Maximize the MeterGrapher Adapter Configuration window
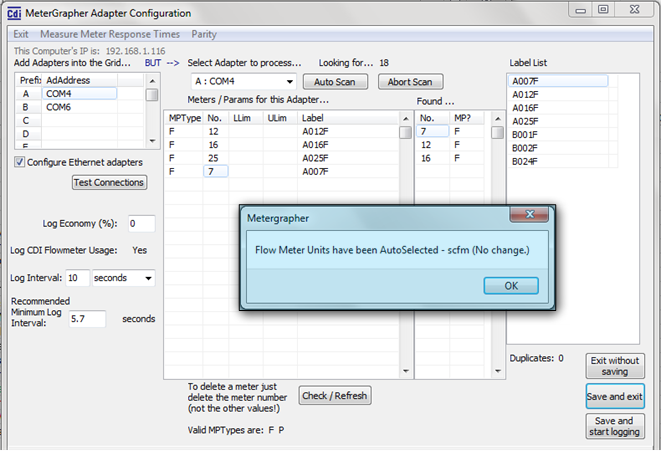The width and height of the screenshot is (662, 451). coord(603,10)
